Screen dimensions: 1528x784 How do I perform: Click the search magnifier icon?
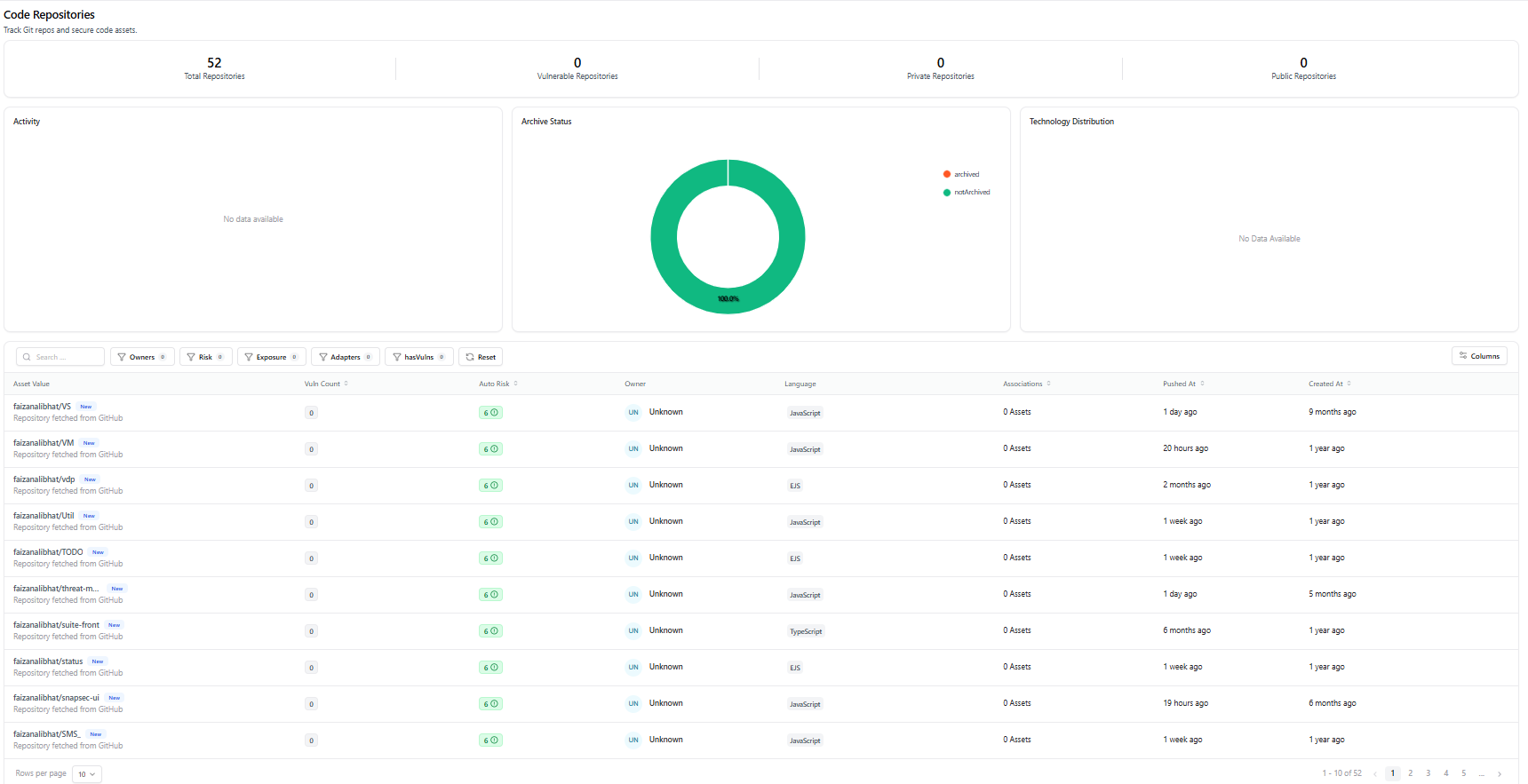click(x=27, y=357)
